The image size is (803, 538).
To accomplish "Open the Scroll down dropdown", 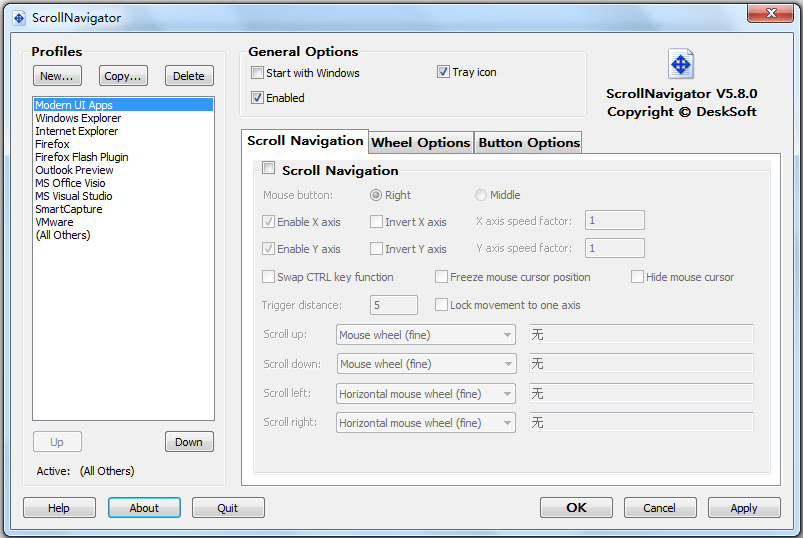I will coord(426,364).
